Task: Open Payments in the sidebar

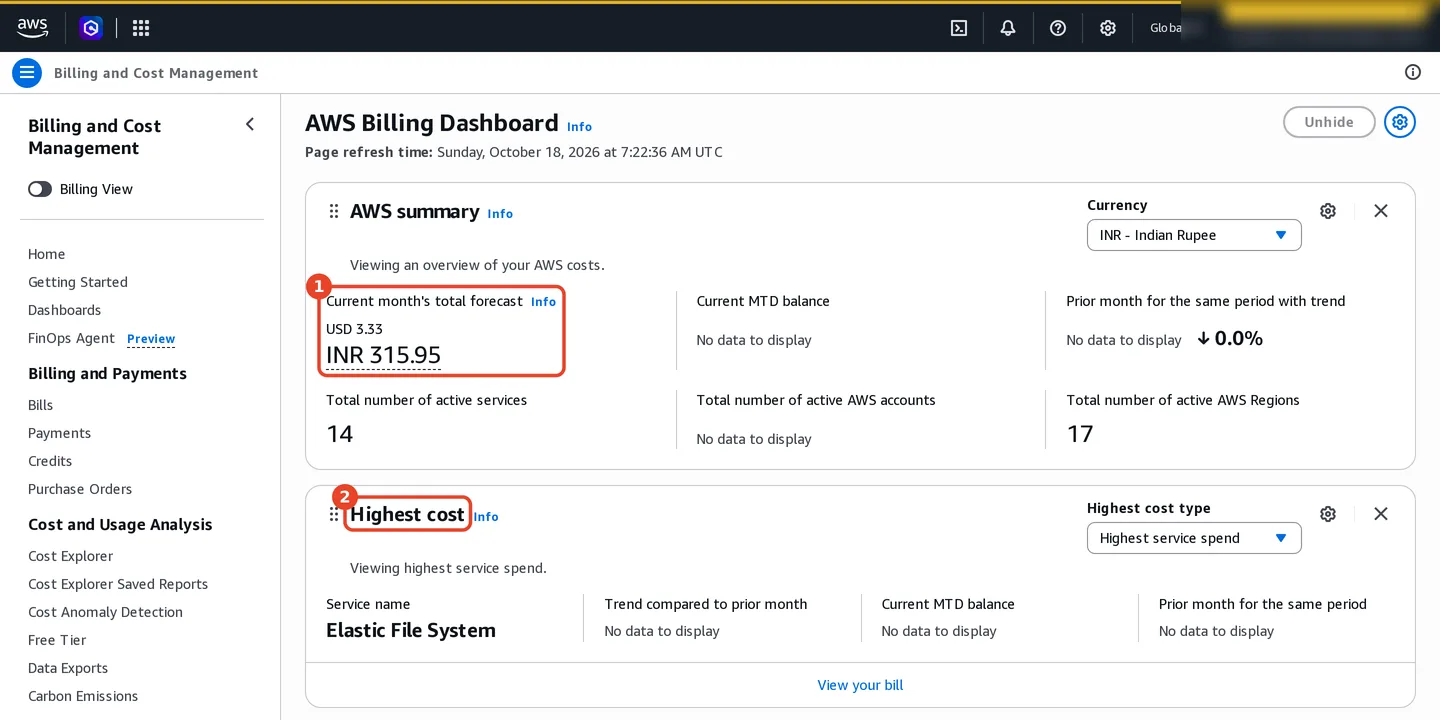Action: [x=60, y=433]
